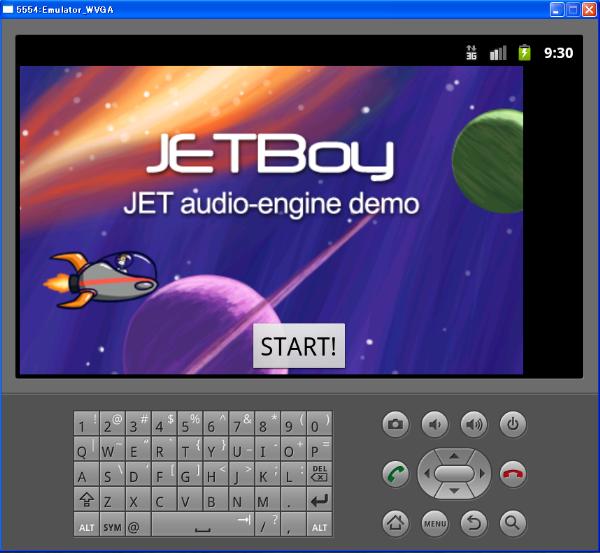Click the volume down button
The width and height of the screenshot is (600, 553).
[x=435, y=424]
